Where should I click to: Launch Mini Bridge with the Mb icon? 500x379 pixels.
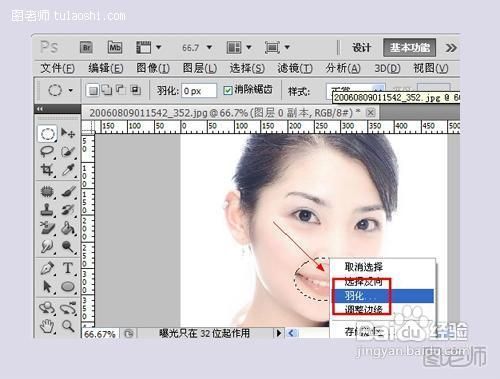tap(115, 48)
